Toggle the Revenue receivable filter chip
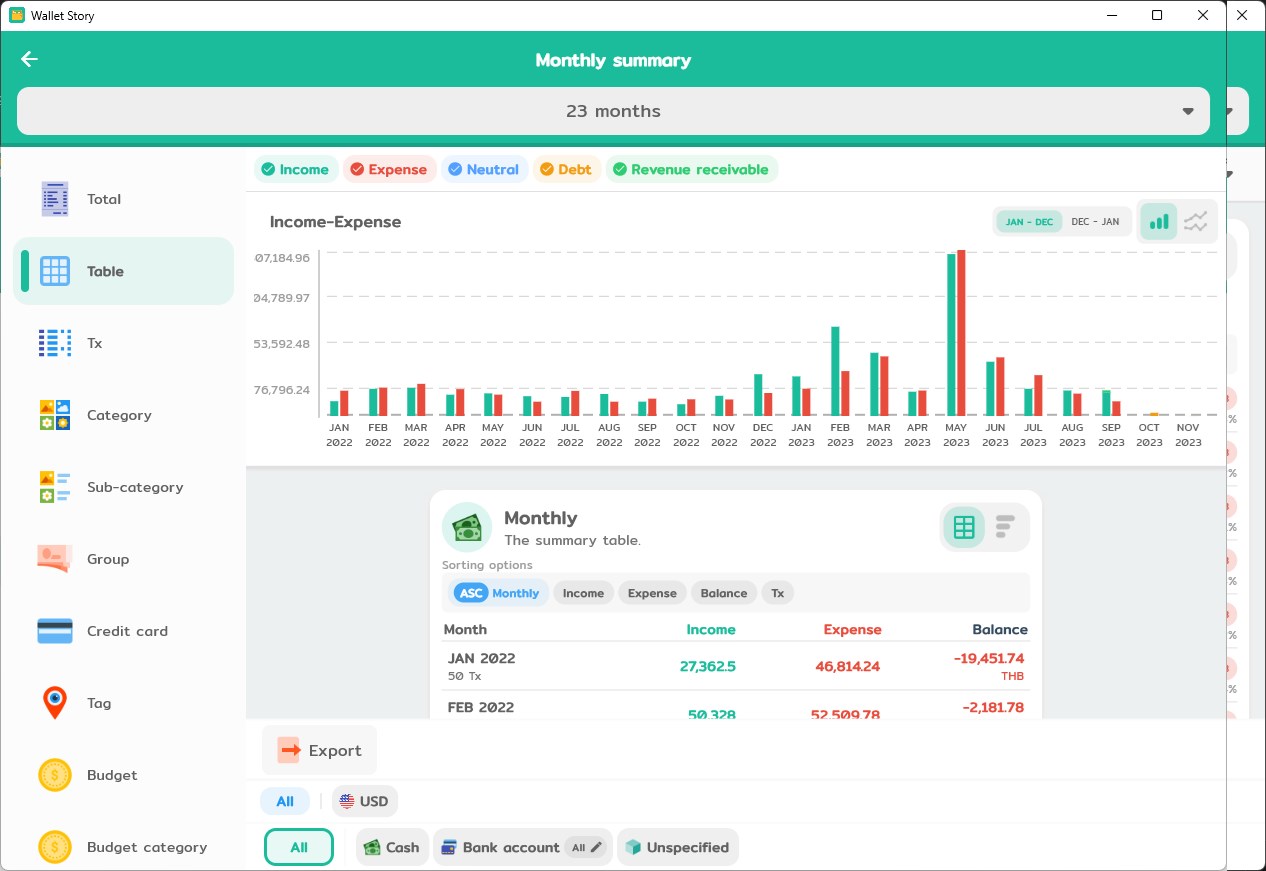This screenshot has width=1266, height=871. [691, 169]
